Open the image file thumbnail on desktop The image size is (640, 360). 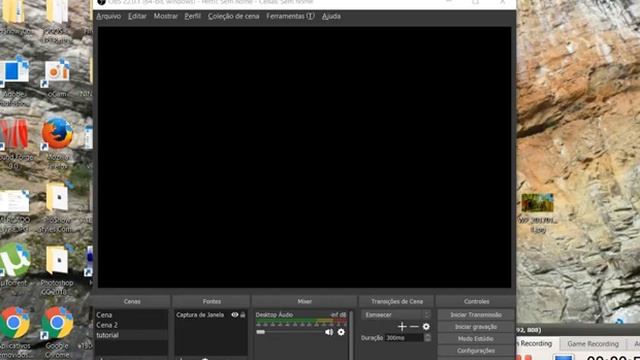538,203
